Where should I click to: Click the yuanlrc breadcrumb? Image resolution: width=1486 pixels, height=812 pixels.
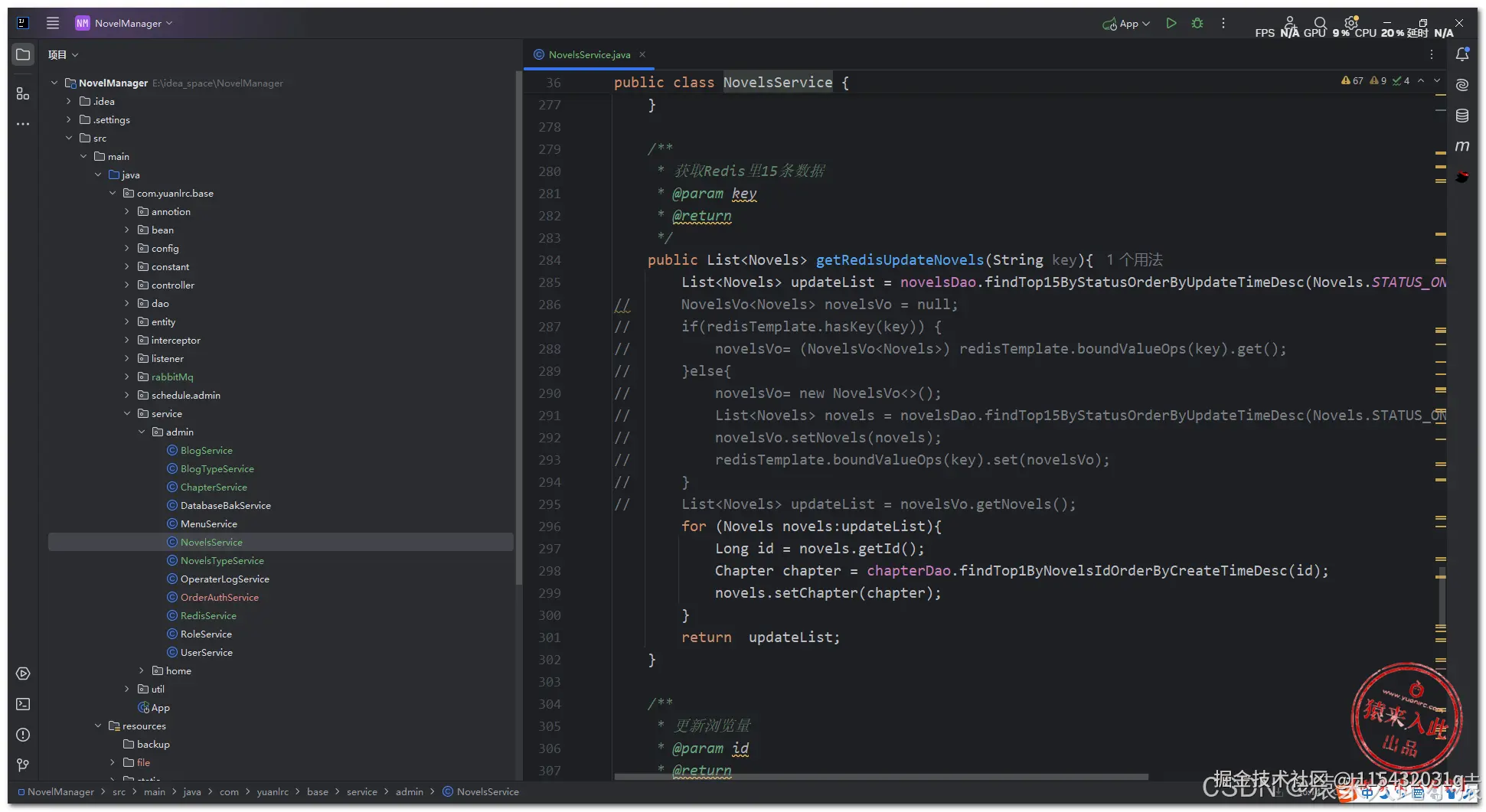click(x=273, y=791)
